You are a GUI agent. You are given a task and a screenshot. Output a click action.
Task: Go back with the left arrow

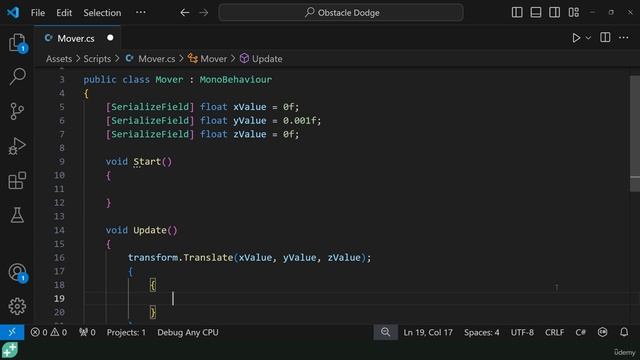184,13
